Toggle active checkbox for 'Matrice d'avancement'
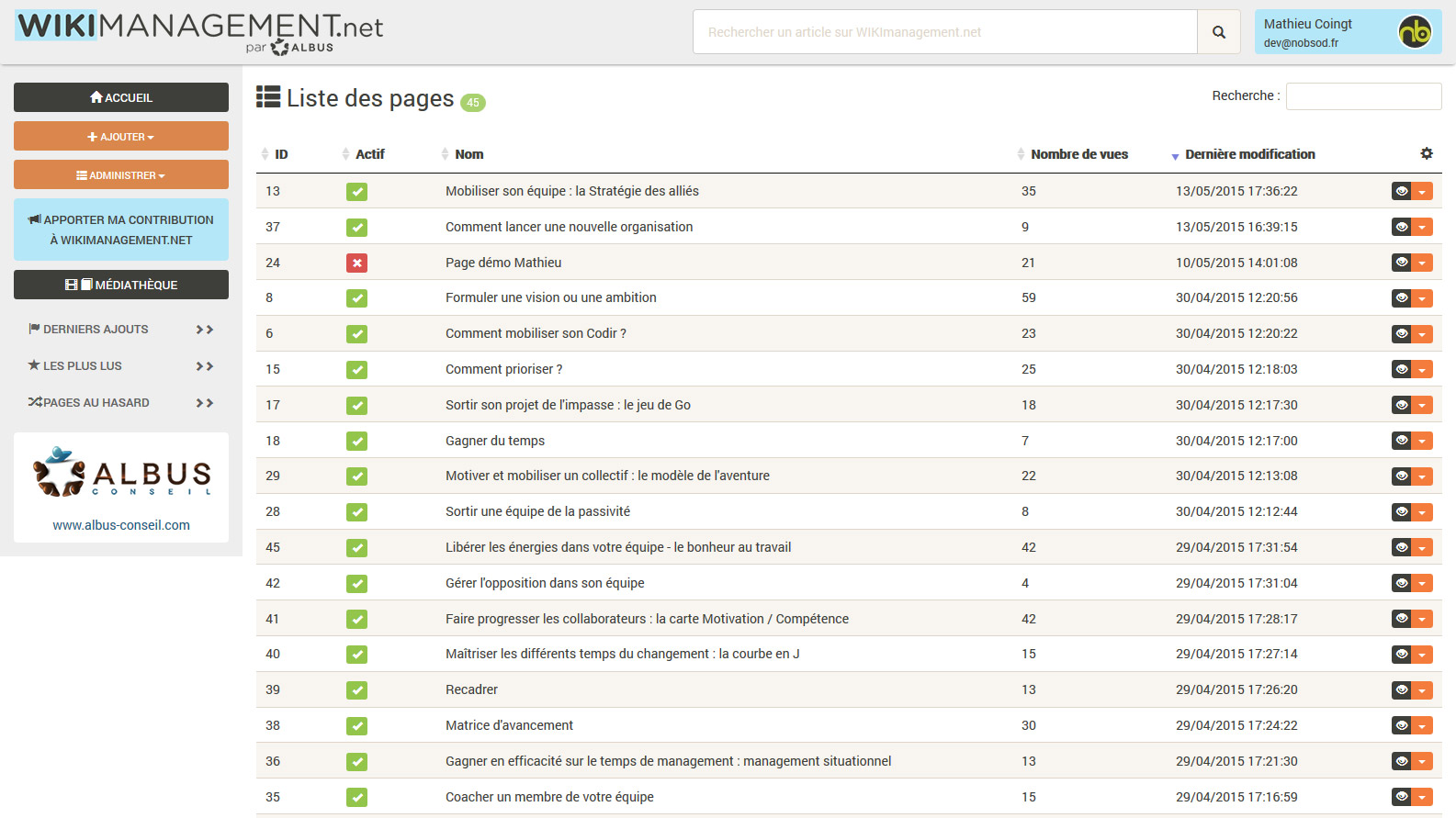Viewport: 1456px width, 818px height. [x=357, y=726]
